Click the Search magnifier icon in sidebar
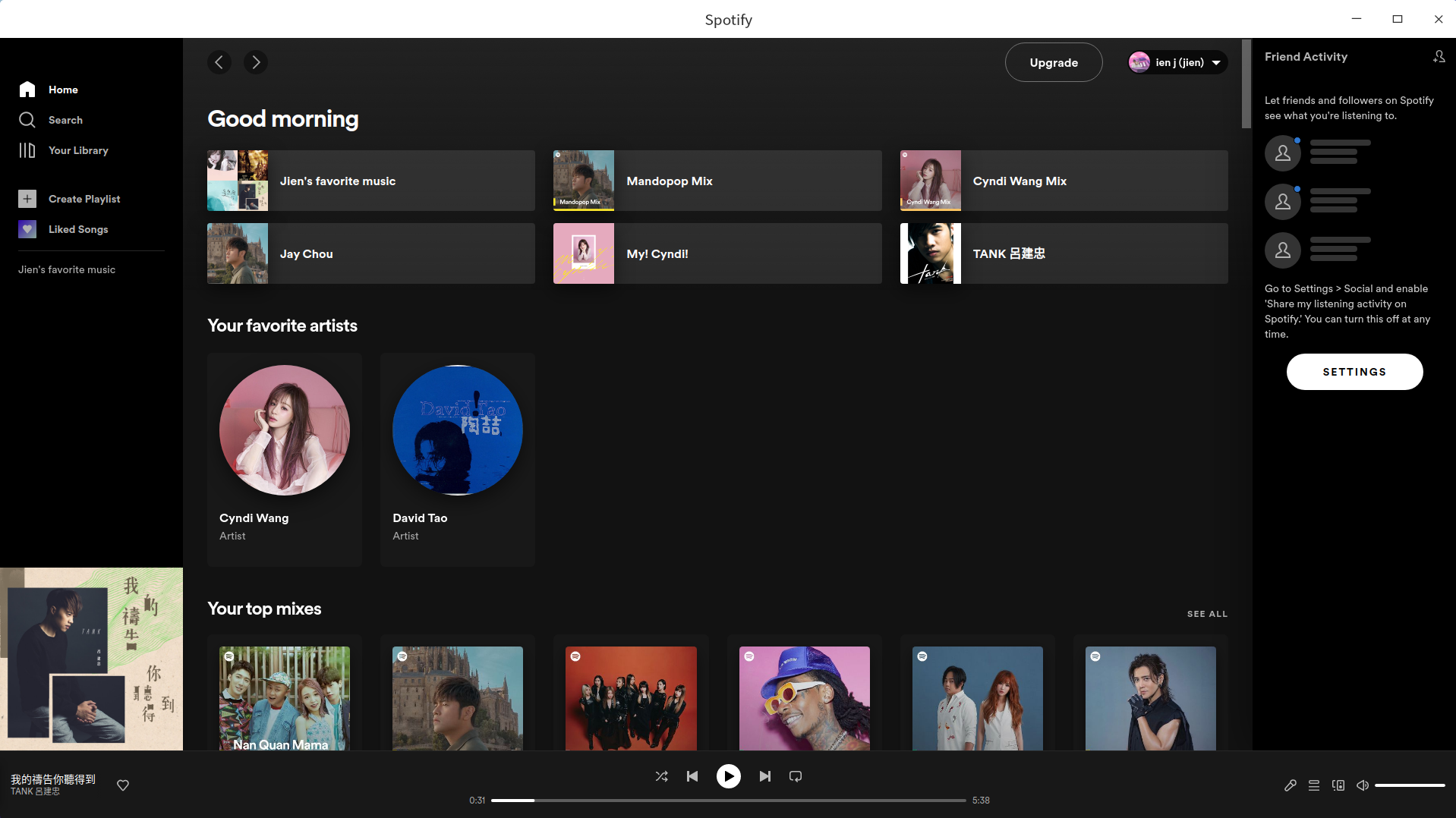Image resolution: width=1456 pixels, height=818 pixels. 27,120
